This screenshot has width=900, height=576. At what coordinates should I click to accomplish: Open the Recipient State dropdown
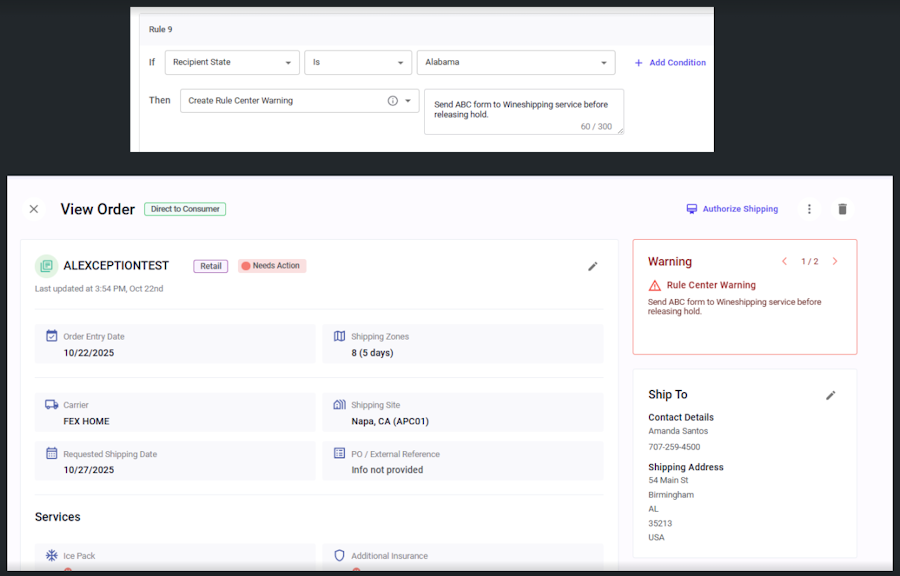232,62
